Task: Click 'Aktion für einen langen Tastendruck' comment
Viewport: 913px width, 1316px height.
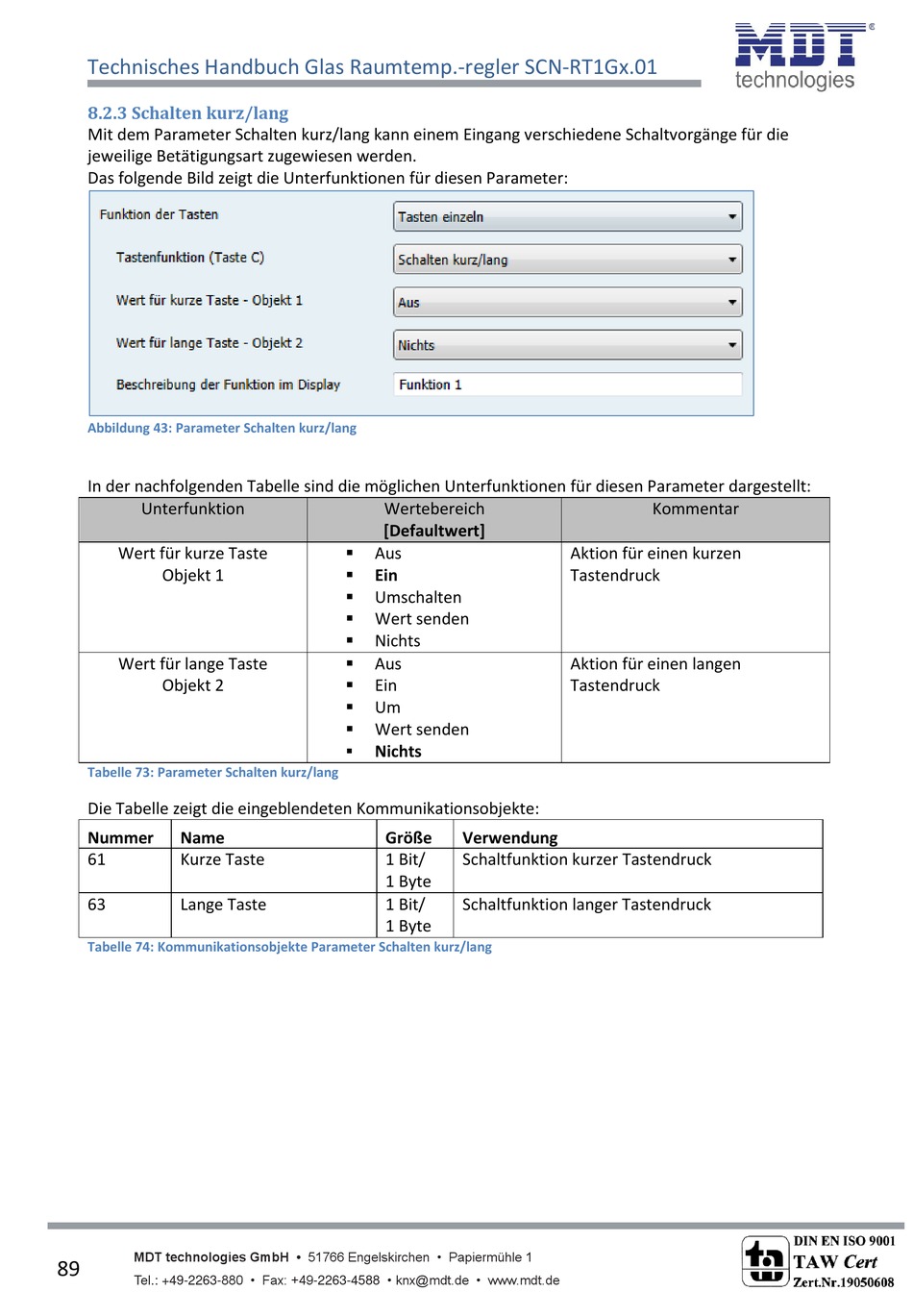Action: pos(655,675)
